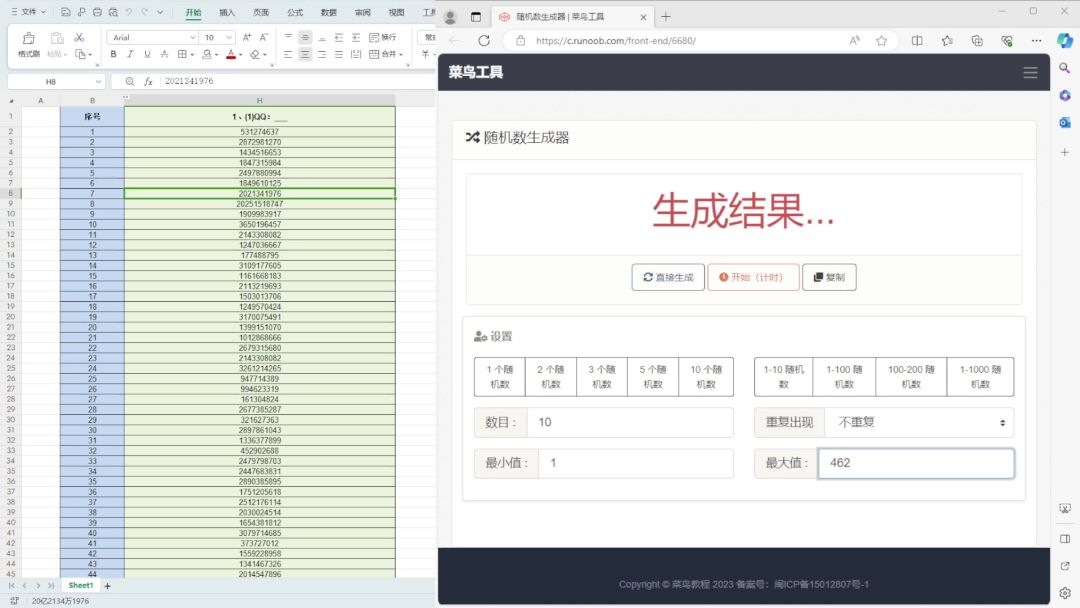Toggle bold formatting

click(x=113, y=54)
